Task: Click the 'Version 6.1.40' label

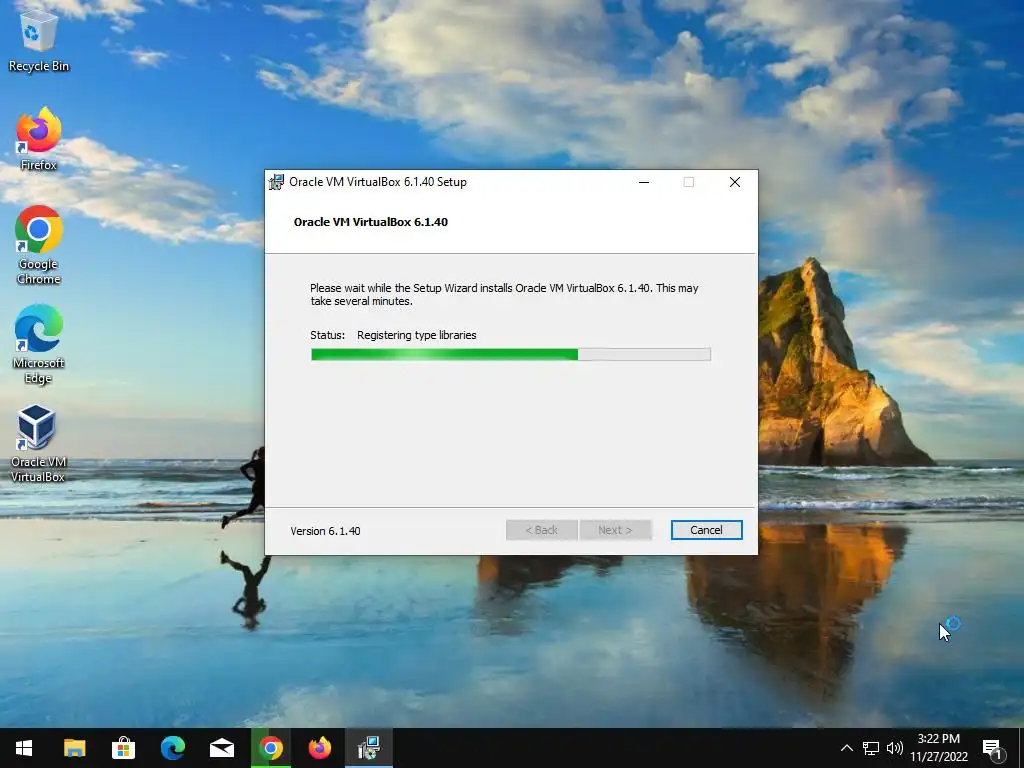Action: [325, 531]
